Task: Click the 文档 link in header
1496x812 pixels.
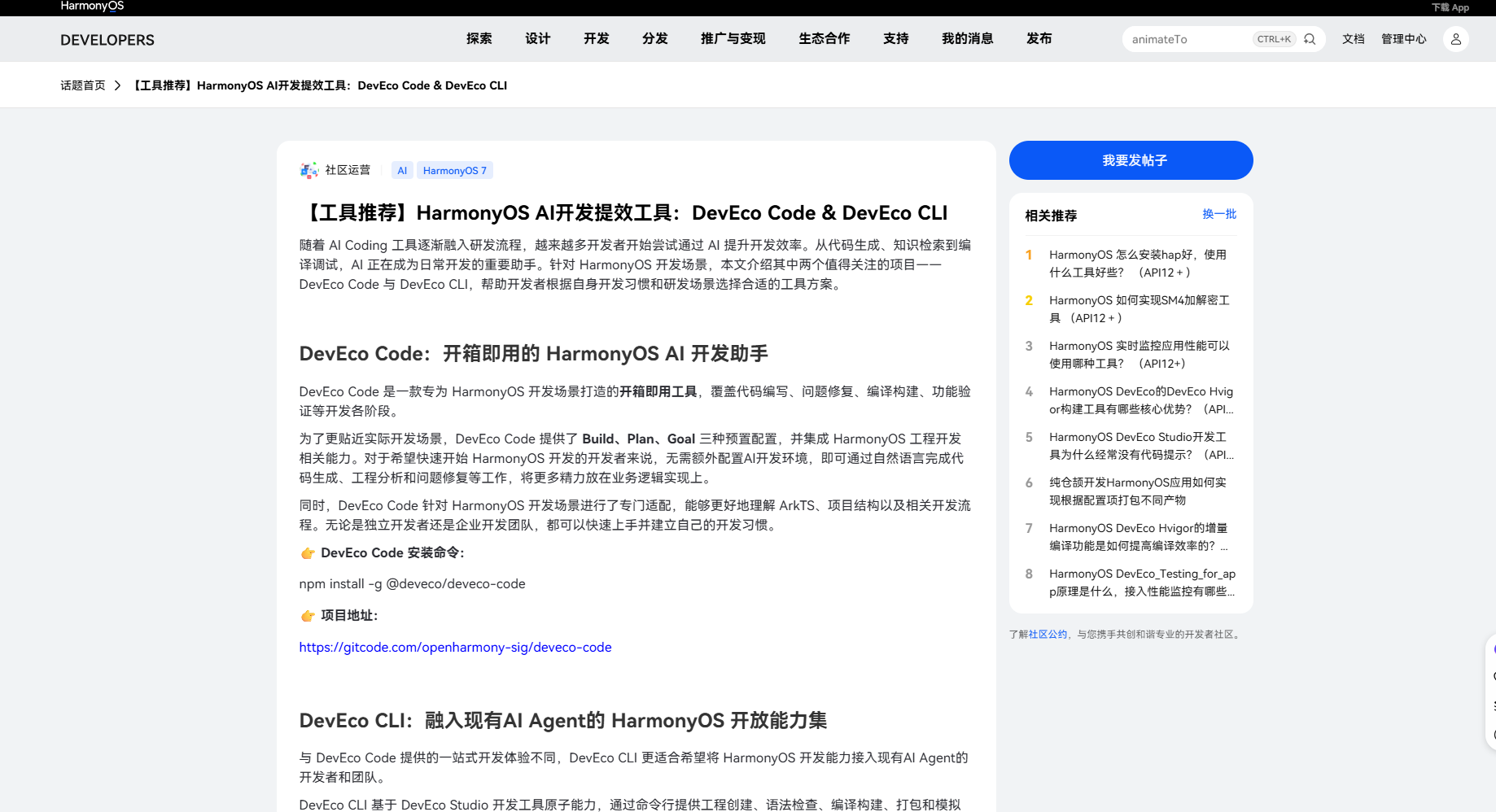Action: (1354, 39)
